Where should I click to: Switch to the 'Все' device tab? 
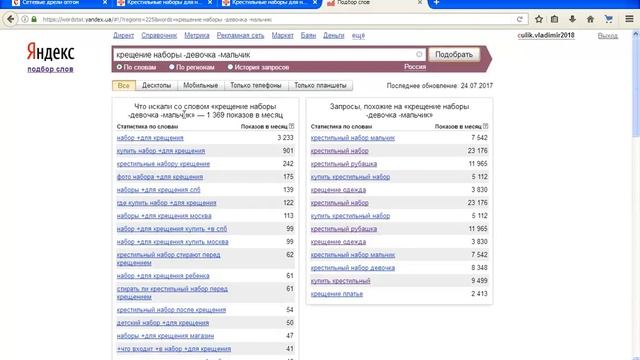click(x=124, y=85)
